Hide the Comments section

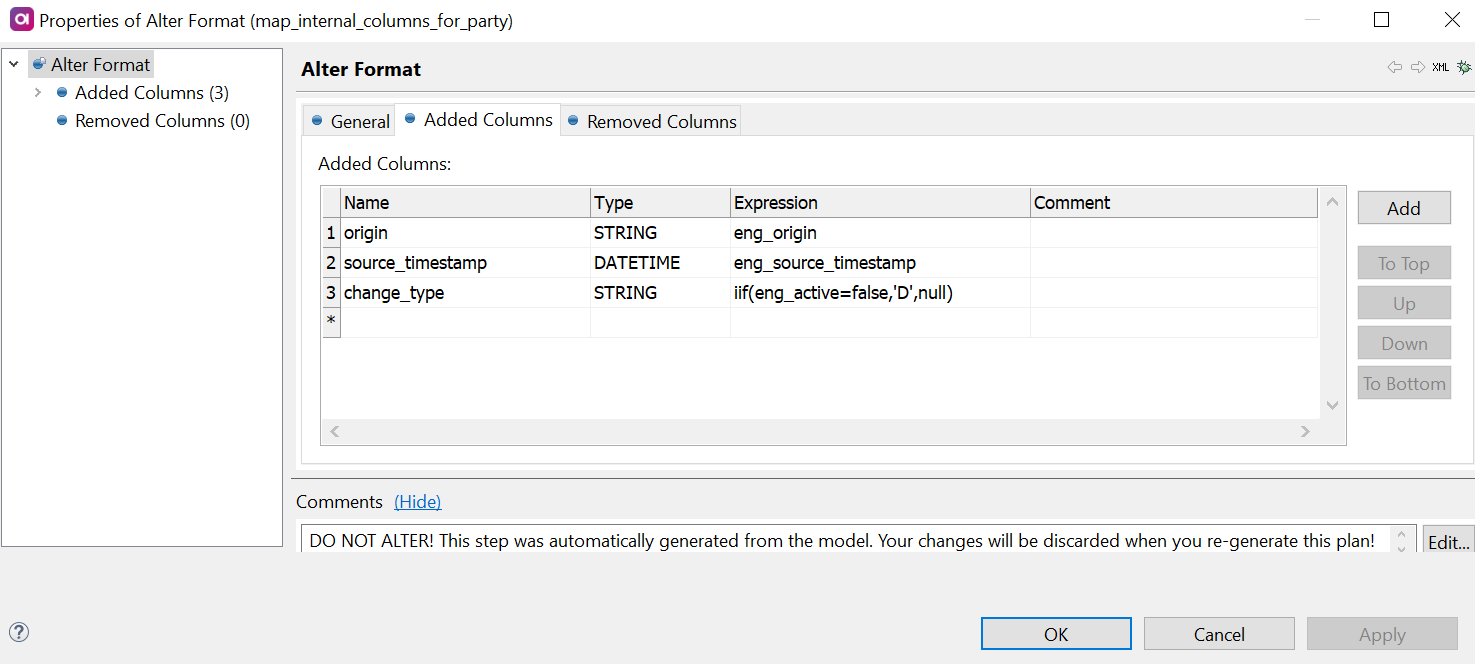(417, 502)
